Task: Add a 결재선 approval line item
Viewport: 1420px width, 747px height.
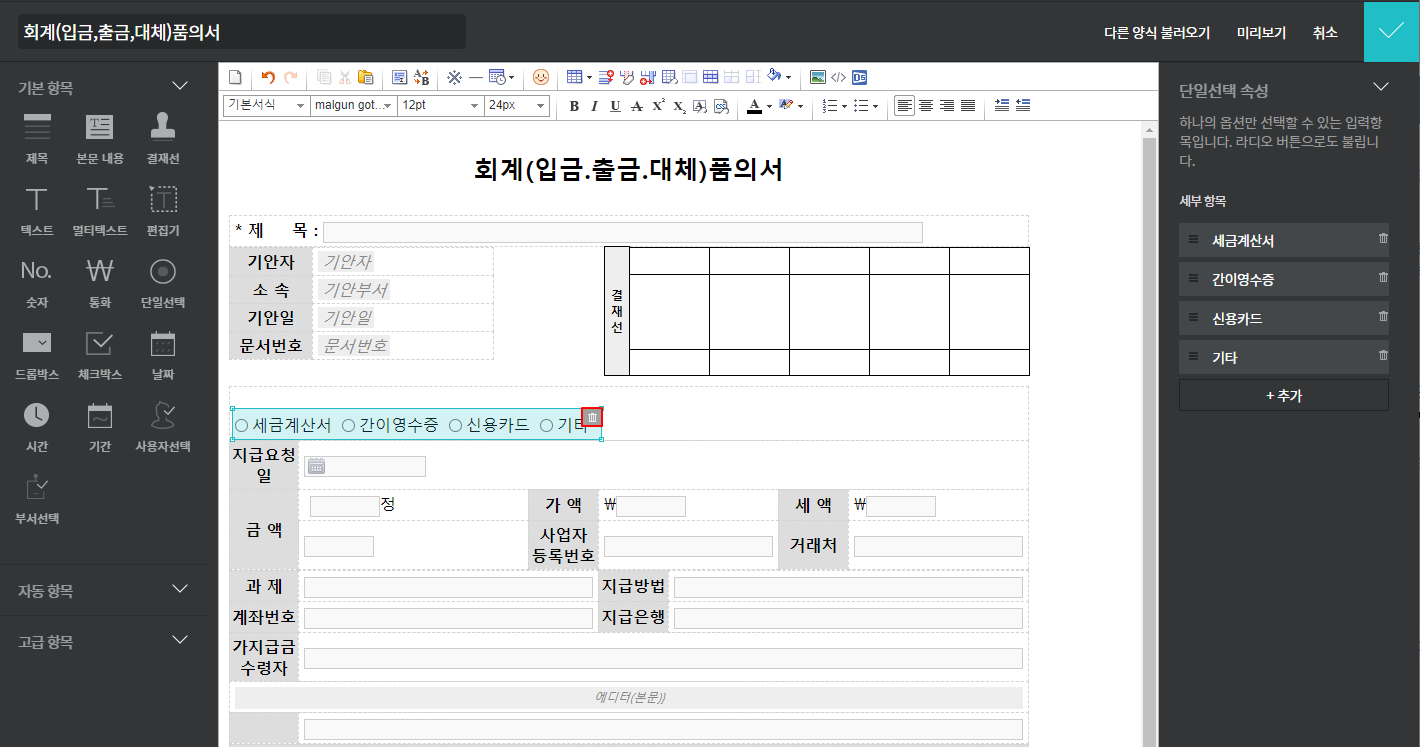Action: pos(163,138)
